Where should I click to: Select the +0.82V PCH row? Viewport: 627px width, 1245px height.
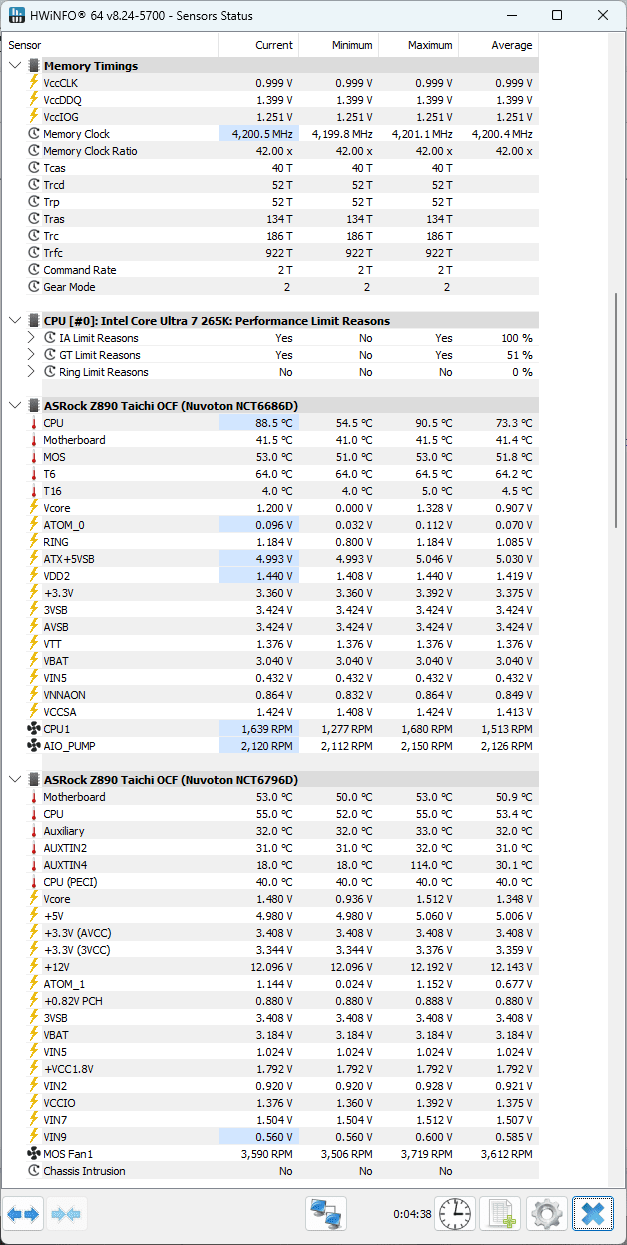(x=270, y=1001)
